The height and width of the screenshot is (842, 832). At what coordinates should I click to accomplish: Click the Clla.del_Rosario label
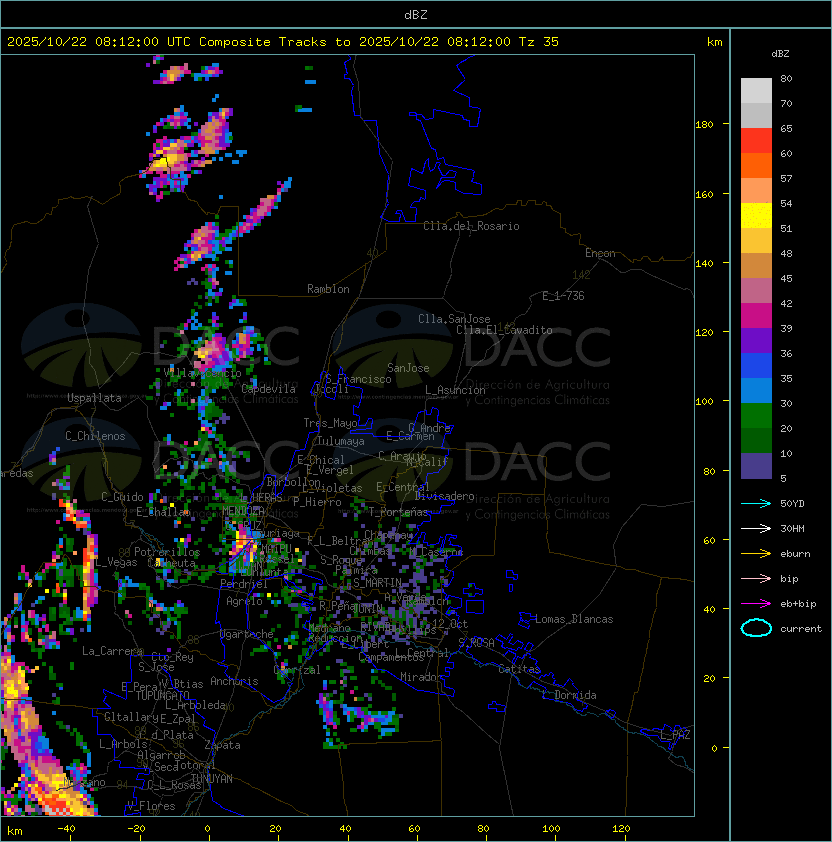[x=471, y=226]
